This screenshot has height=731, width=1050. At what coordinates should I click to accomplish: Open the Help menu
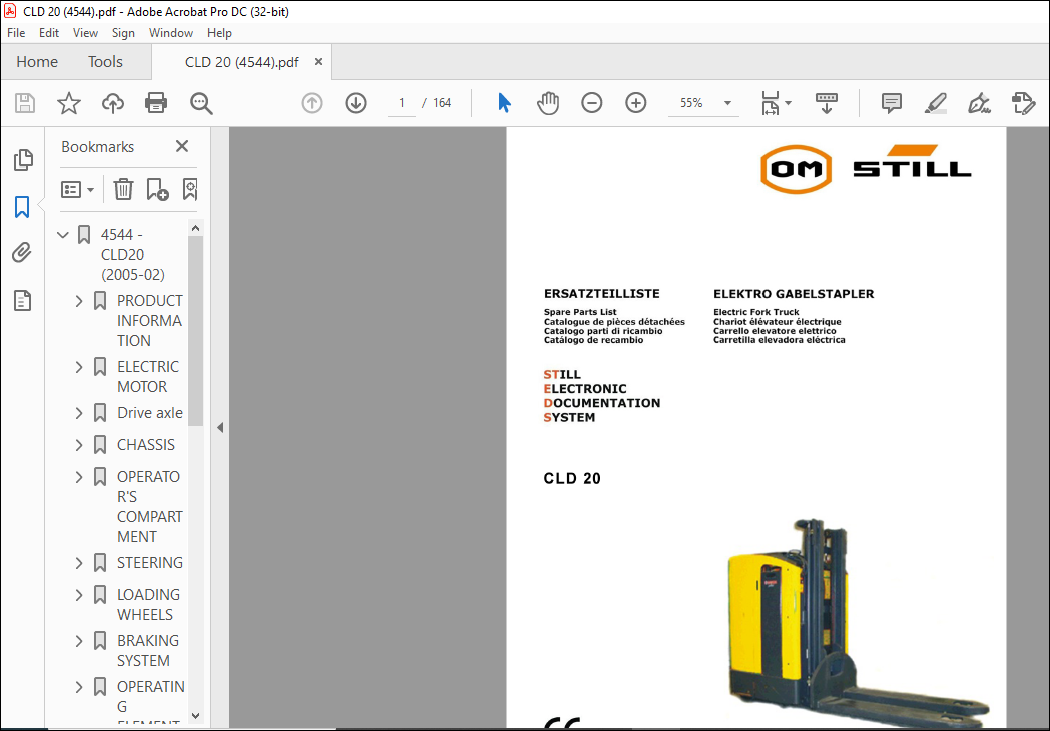219,33
